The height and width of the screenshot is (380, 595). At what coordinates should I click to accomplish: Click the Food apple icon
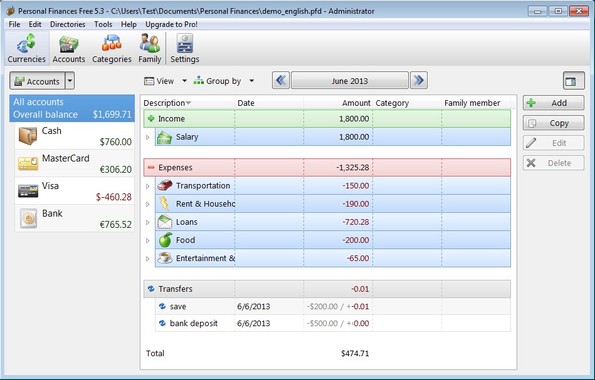(165, 240)
